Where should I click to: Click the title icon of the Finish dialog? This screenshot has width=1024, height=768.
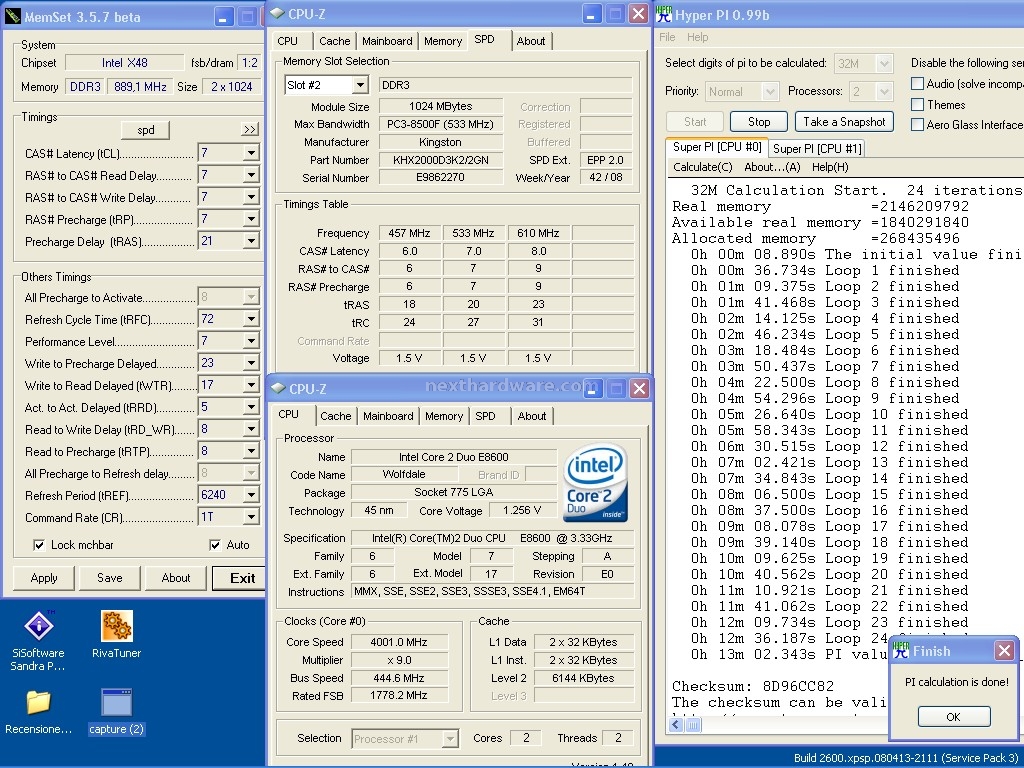coord(901,650)
